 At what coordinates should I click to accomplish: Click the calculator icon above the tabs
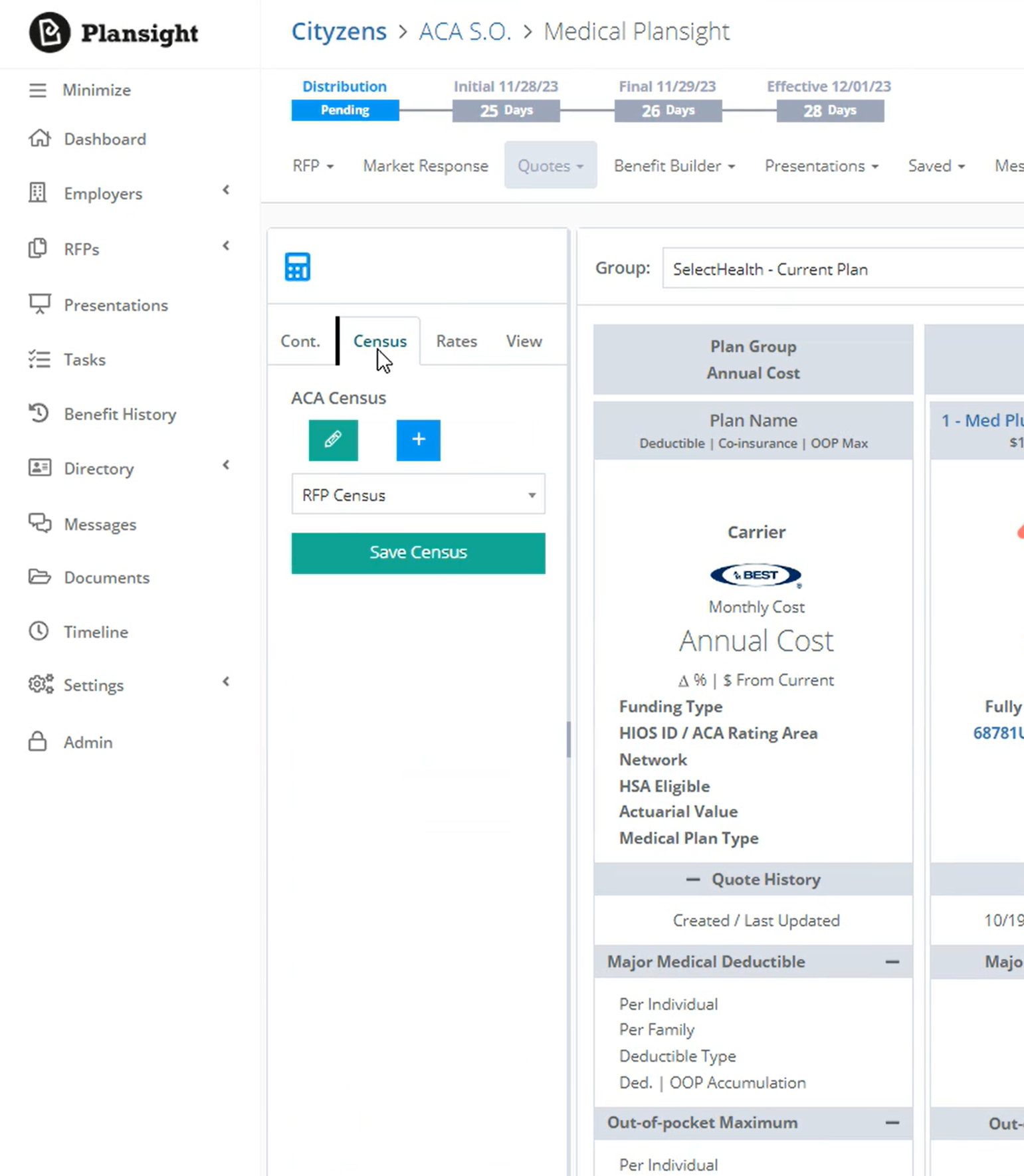pos(297,267)
